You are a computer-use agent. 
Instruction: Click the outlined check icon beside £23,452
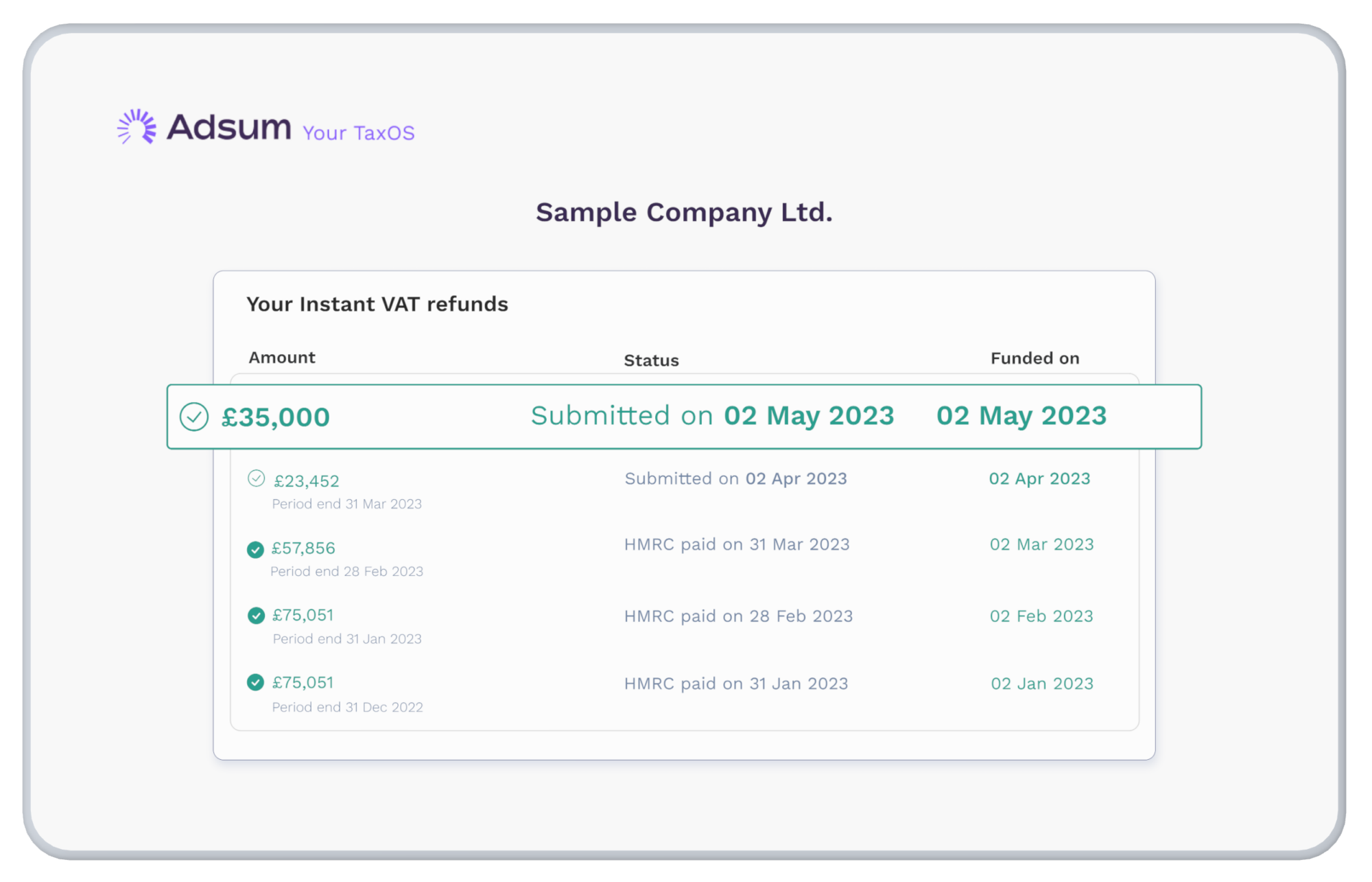(x=256, y=478)
